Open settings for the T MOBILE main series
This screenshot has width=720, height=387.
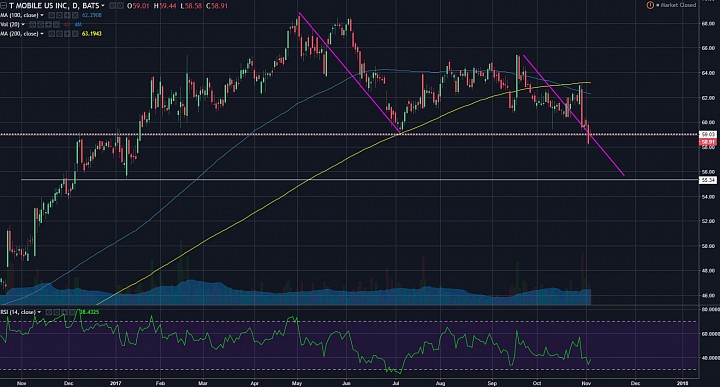(x=120, y=6)
